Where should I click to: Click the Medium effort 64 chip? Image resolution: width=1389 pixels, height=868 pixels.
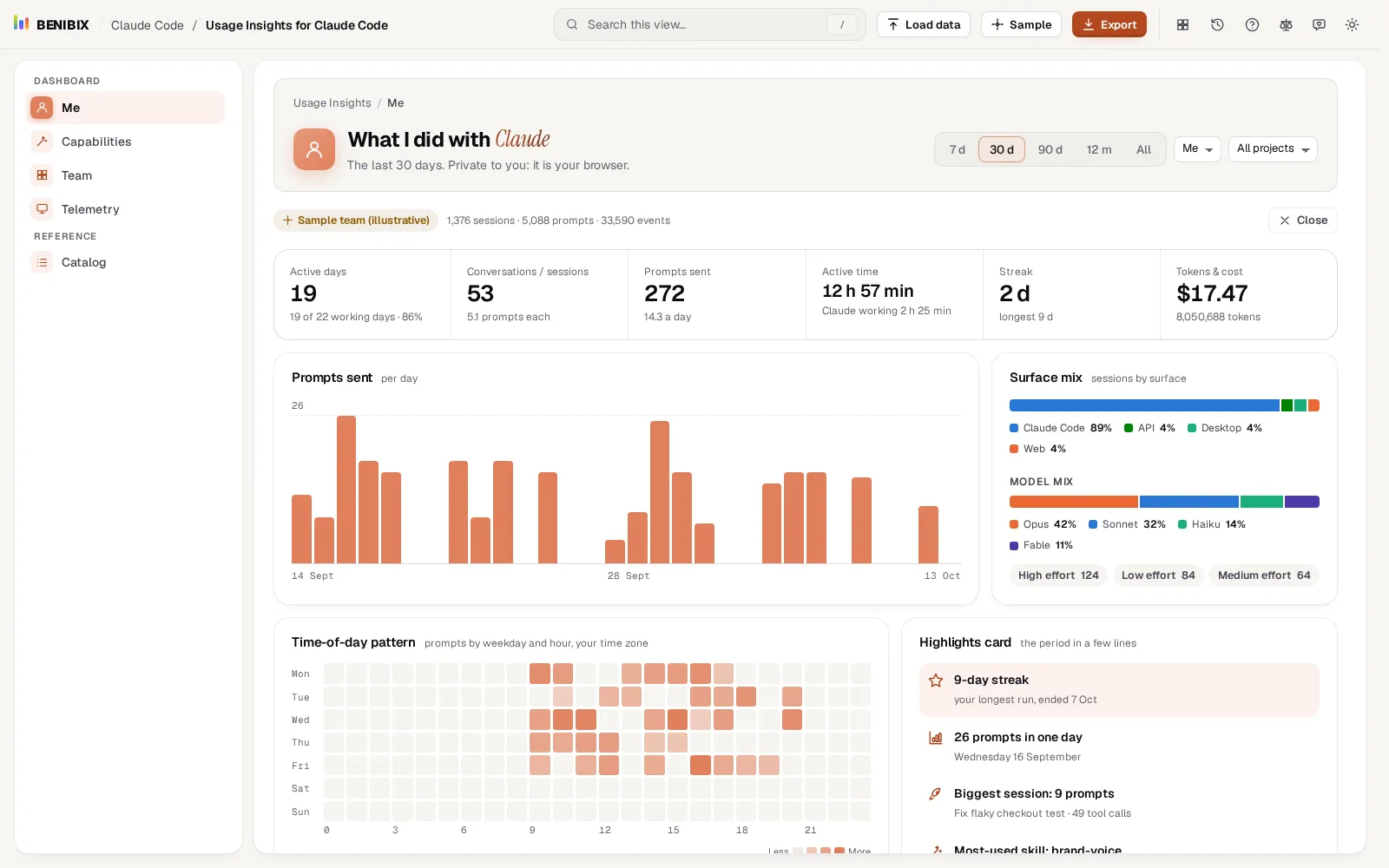(1264, 575)
